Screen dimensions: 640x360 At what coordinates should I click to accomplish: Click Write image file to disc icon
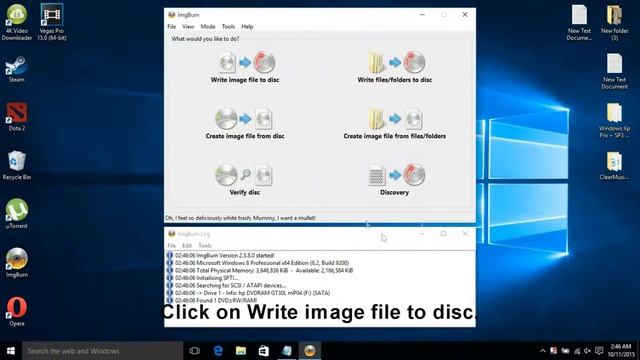tap(246, 62)
